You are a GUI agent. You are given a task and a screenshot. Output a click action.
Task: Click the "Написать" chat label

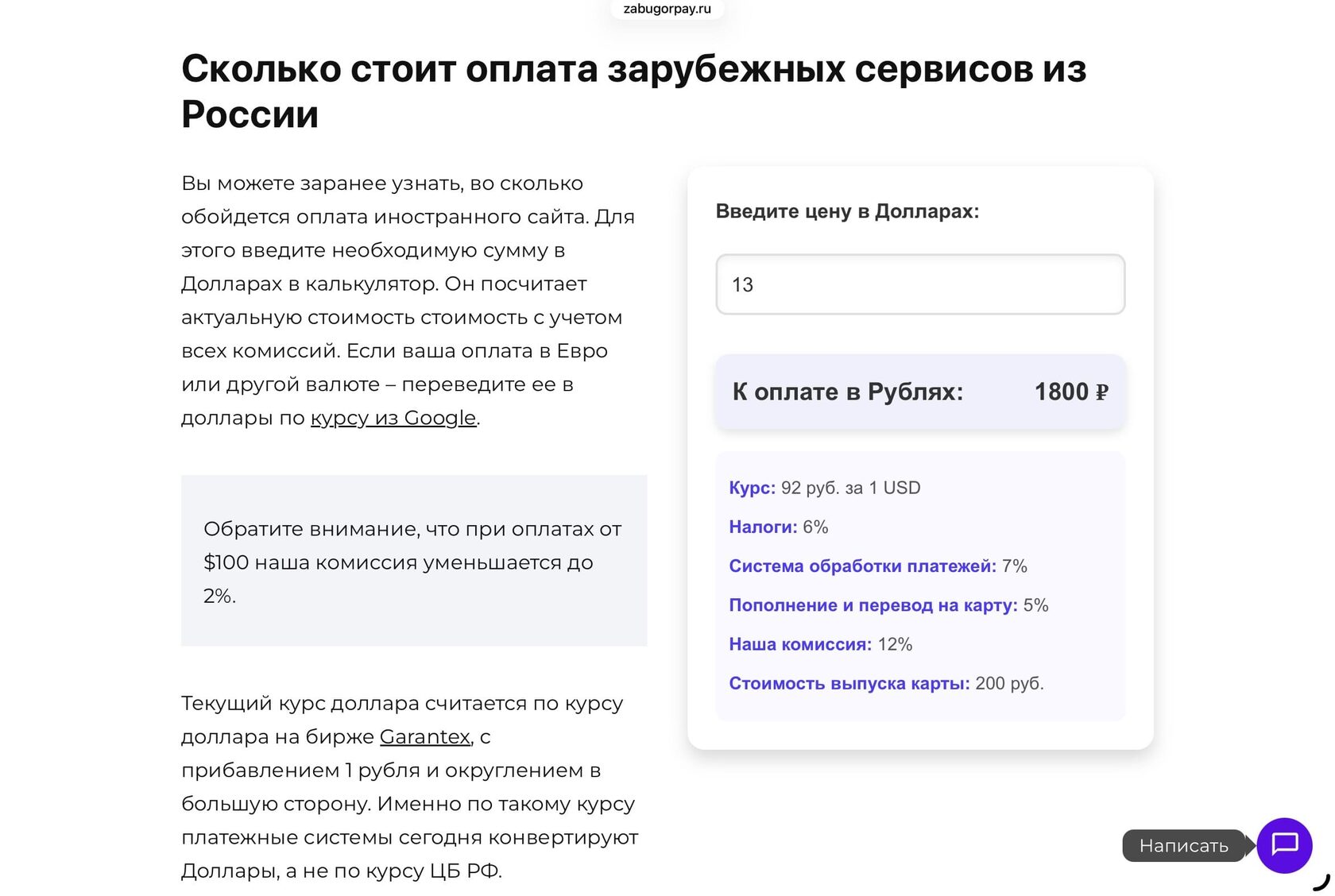click(1183, 846)
